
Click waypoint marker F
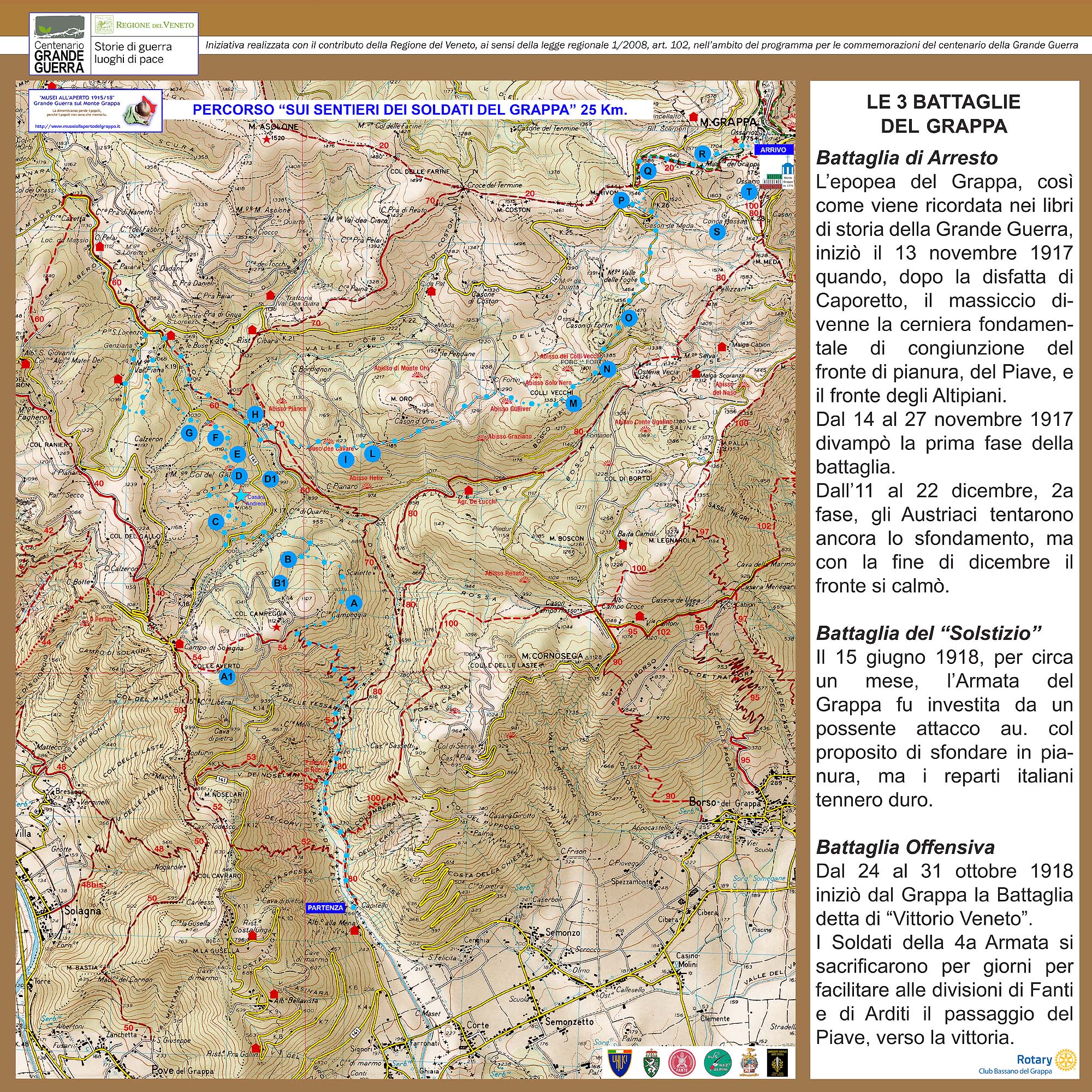click(x=215, y=437)
